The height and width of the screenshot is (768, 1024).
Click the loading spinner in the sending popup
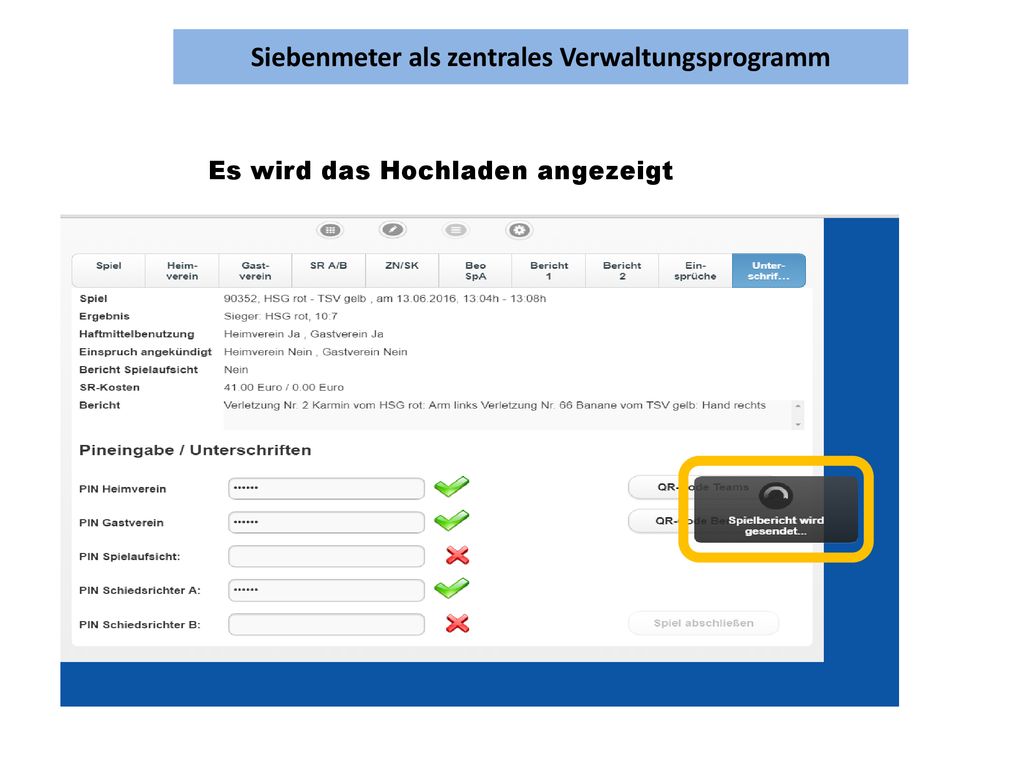pos(775,496)
